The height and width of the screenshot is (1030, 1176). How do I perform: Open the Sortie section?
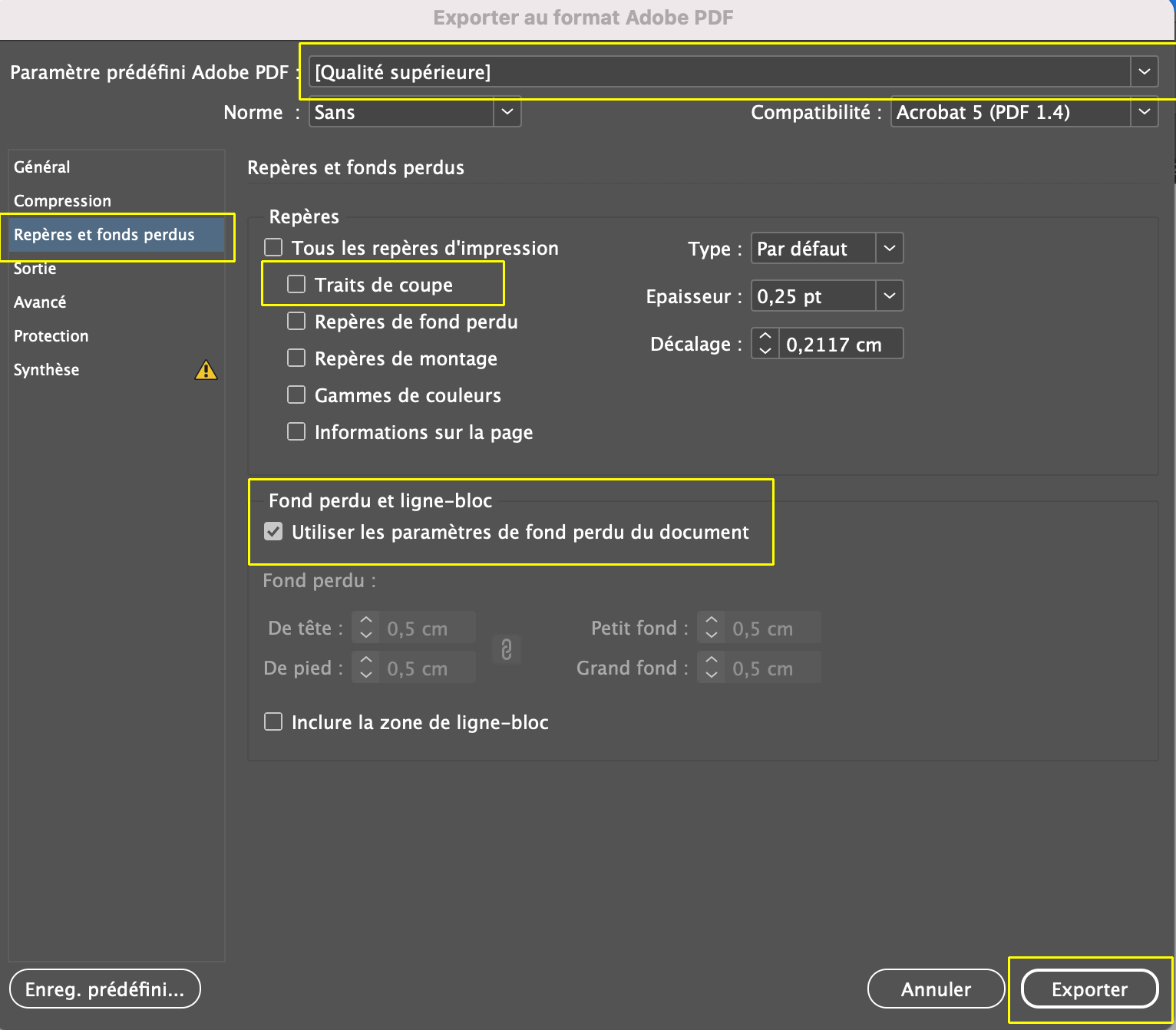point(35,269)
